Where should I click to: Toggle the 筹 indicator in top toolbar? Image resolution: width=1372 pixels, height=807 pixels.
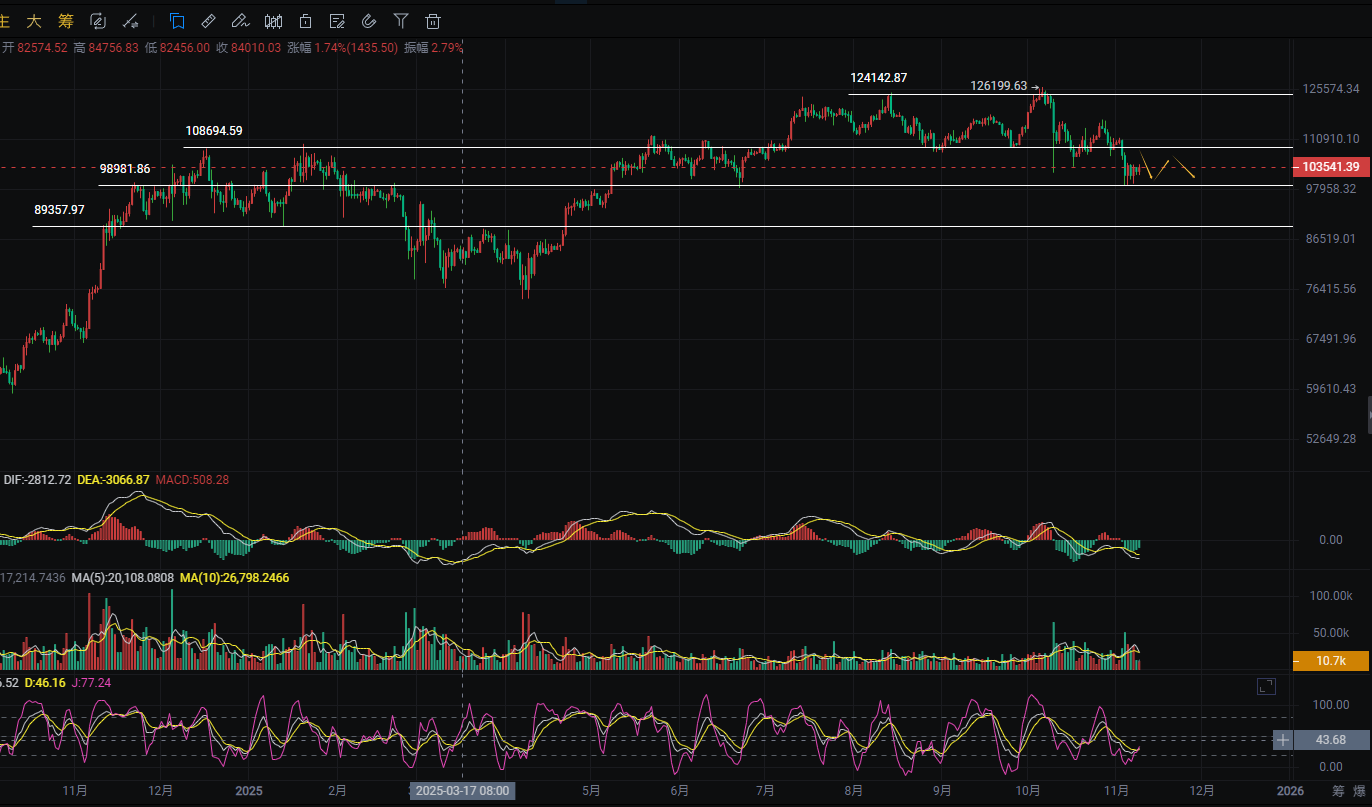pos(66,20)
